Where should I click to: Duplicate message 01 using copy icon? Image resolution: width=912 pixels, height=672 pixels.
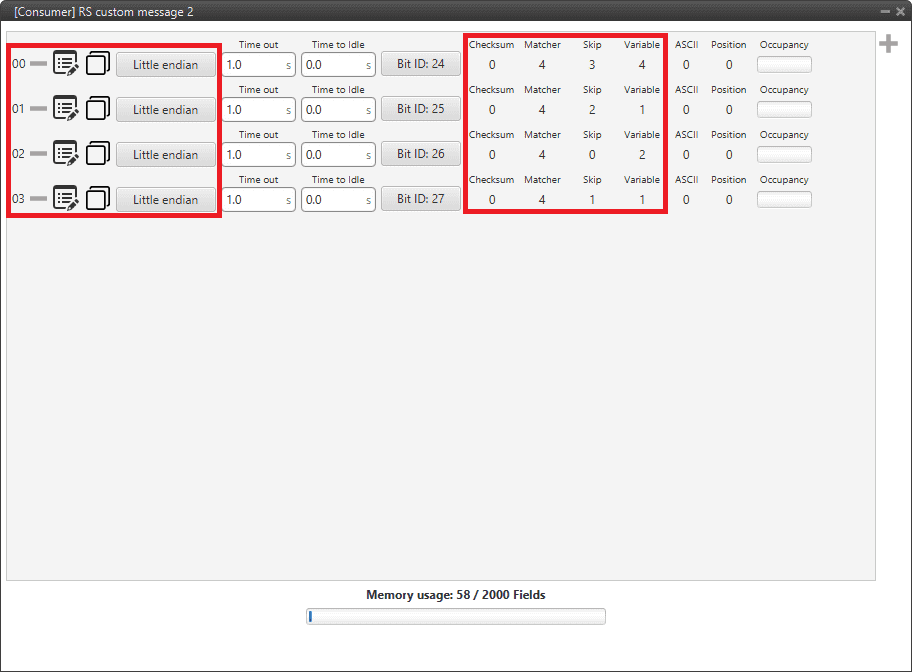[x=97, y=109]
